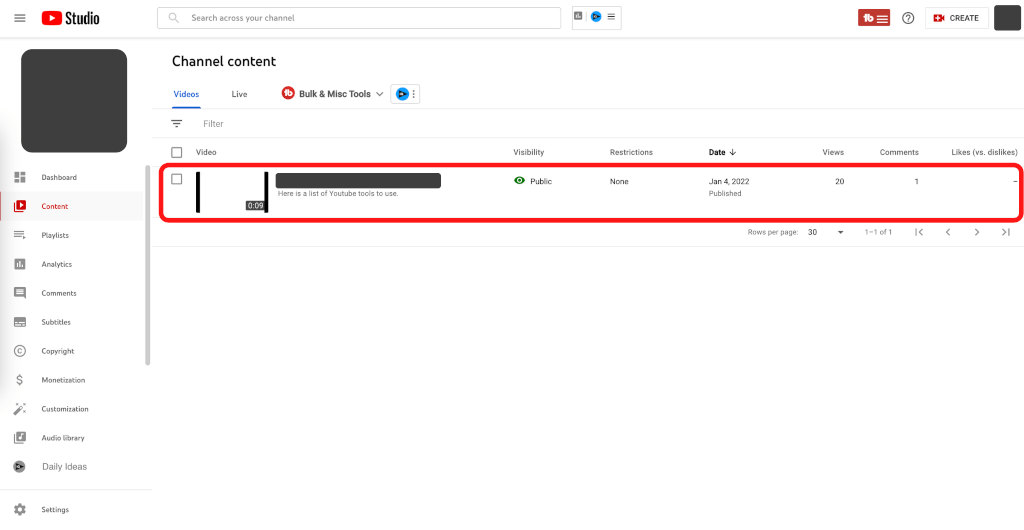Open Playlists in the sidebar menu

[54, 235]
